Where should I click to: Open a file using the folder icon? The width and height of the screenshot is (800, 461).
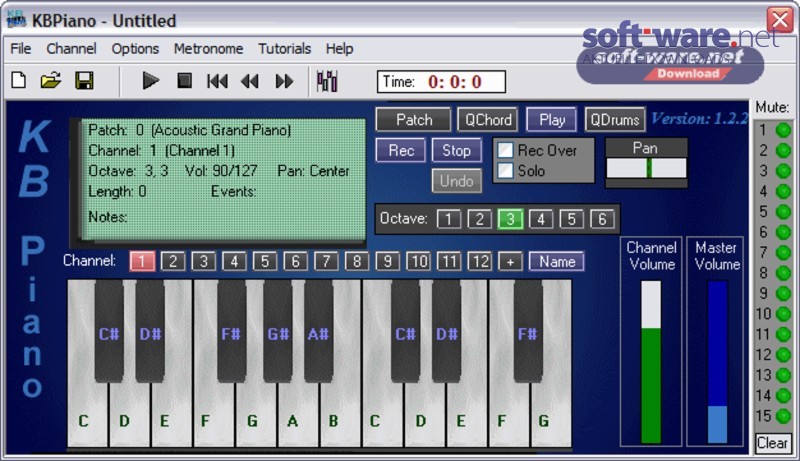(x=51, y=81)
